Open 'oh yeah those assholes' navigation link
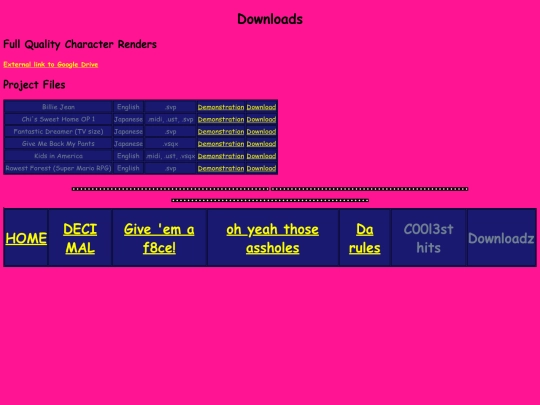The height and width of the screenshot is (405, 540). [x=272, y=238]
